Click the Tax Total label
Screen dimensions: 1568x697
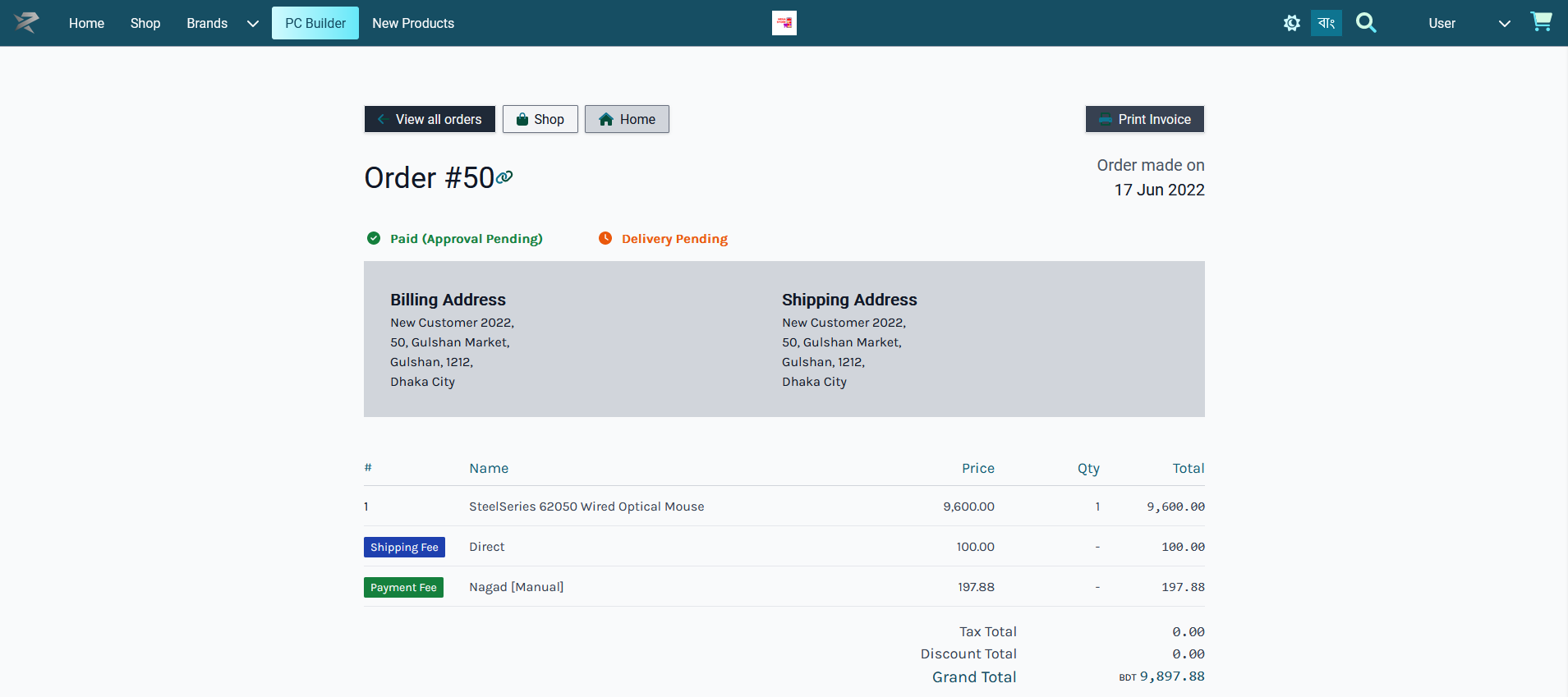click(x=988, y=631)
